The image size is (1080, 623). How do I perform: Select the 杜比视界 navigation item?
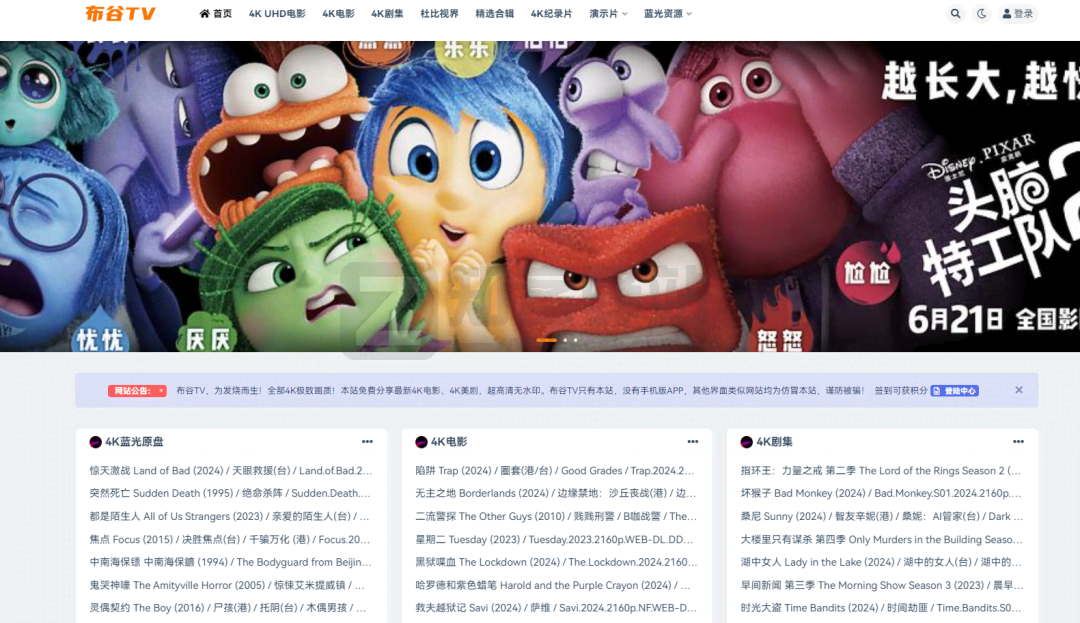point(440,13)
